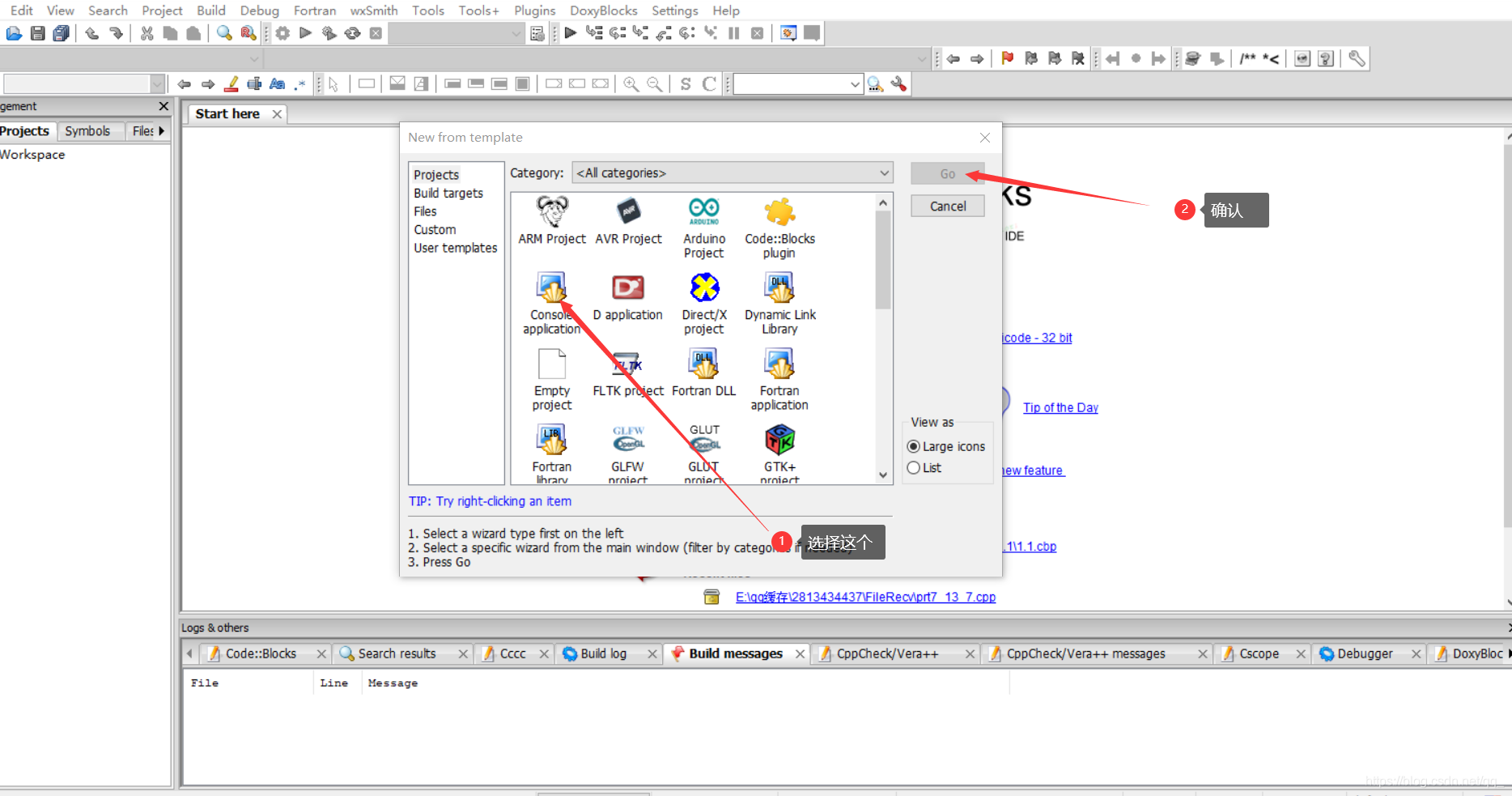Image resolution: width=1512 pixels, height=796 pixels.
Task: Switch to the Build log tab
Action: [604, 653]
